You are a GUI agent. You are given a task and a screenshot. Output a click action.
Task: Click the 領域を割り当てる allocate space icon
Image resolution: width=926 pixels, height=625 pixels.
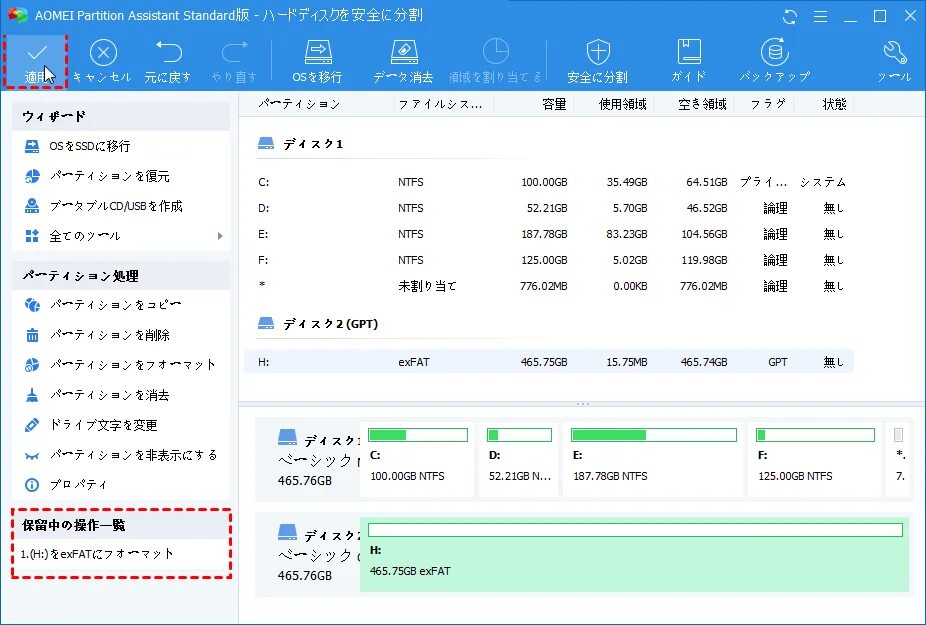tap(495, 61)
